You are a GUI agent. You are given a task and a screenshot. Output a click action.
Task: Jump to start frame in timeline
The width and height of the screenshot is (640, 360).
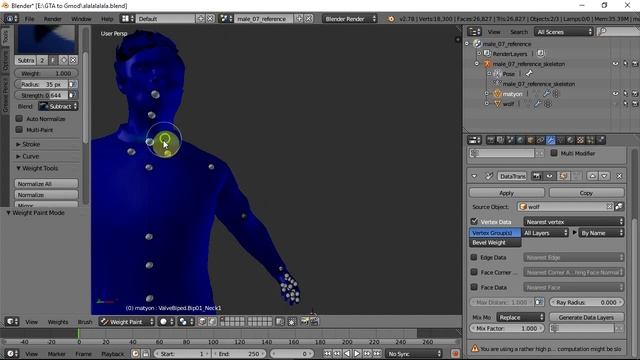tap(327, 353)
